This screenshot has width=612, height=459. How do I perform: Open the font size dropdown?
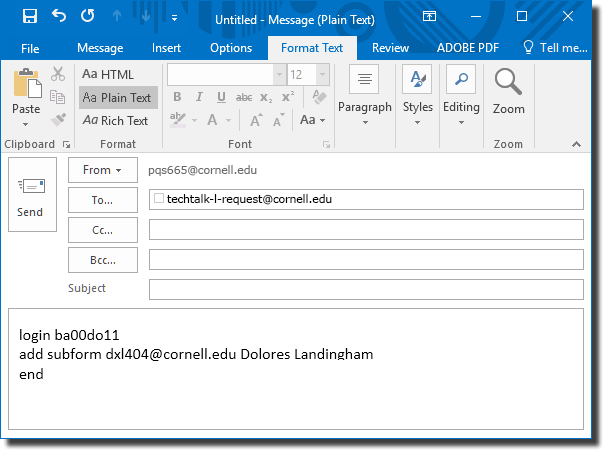pos(322,75)
